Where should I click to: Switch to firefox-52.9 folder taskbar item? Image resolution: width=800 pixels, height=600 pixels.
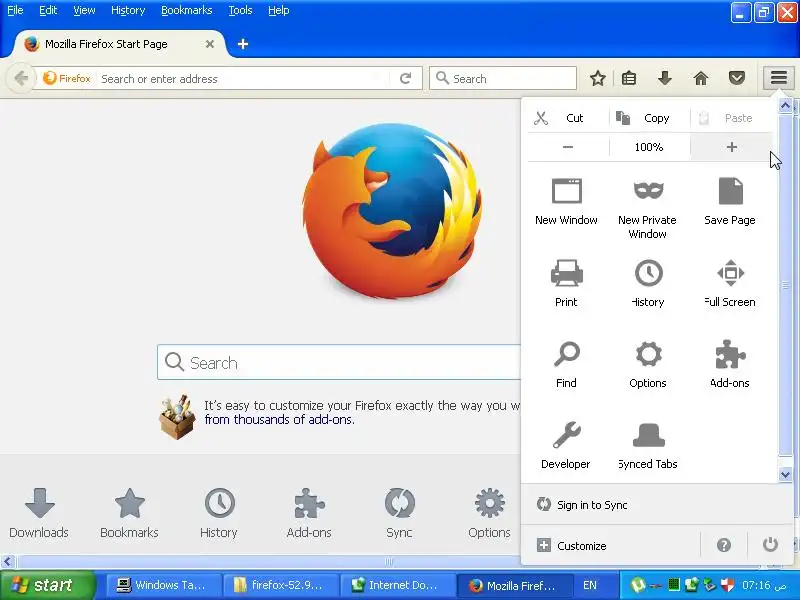point(281,585)
